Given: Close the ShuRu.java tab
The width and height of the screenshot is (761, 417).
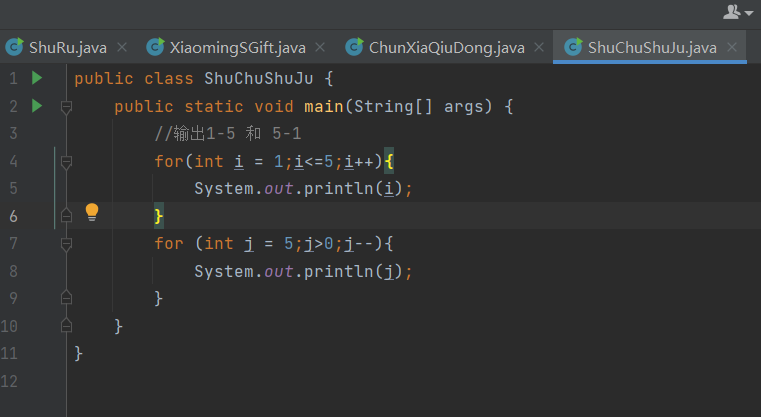Looking at the screenshot, I should [122, 47].
